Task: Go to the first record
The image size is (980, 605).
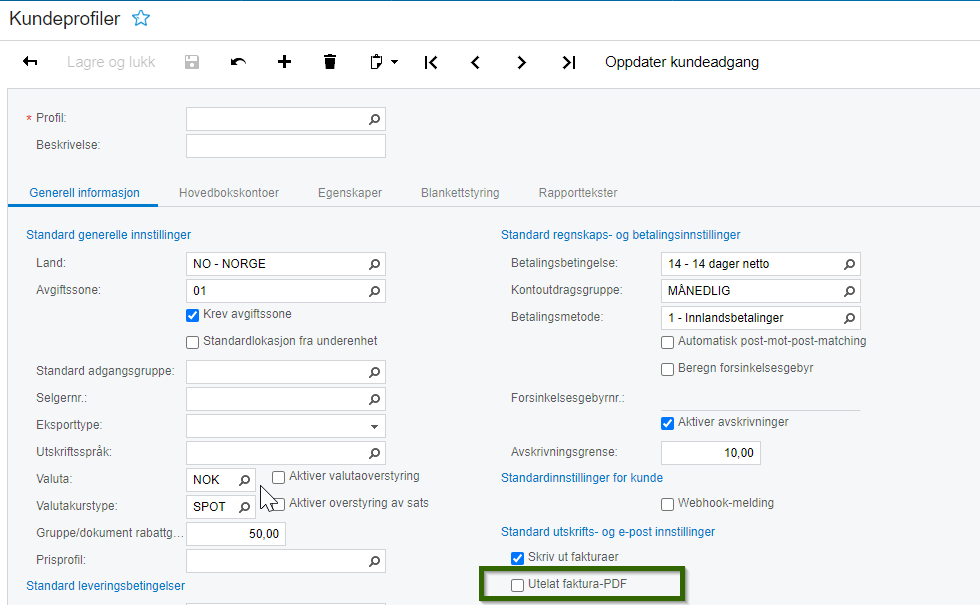Action: [430, 62]
